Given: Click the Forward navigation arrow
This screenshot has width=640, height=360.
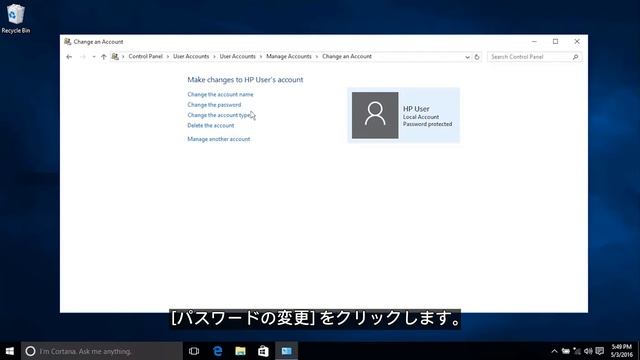Looking at the screenshot, I should point(83,57).
